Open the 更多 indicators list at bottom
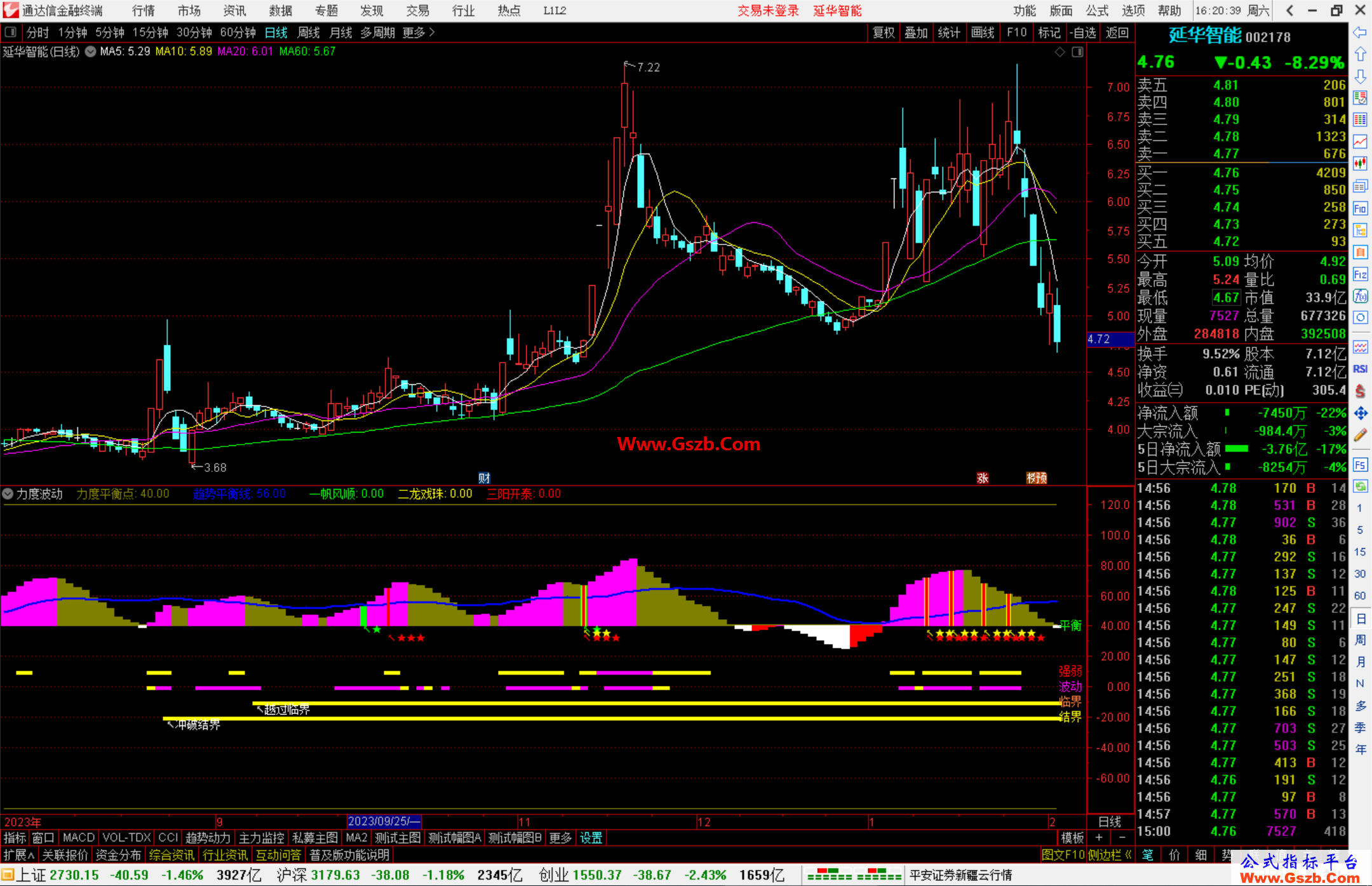The image size is (1372, 886). (x=560, y=838)
